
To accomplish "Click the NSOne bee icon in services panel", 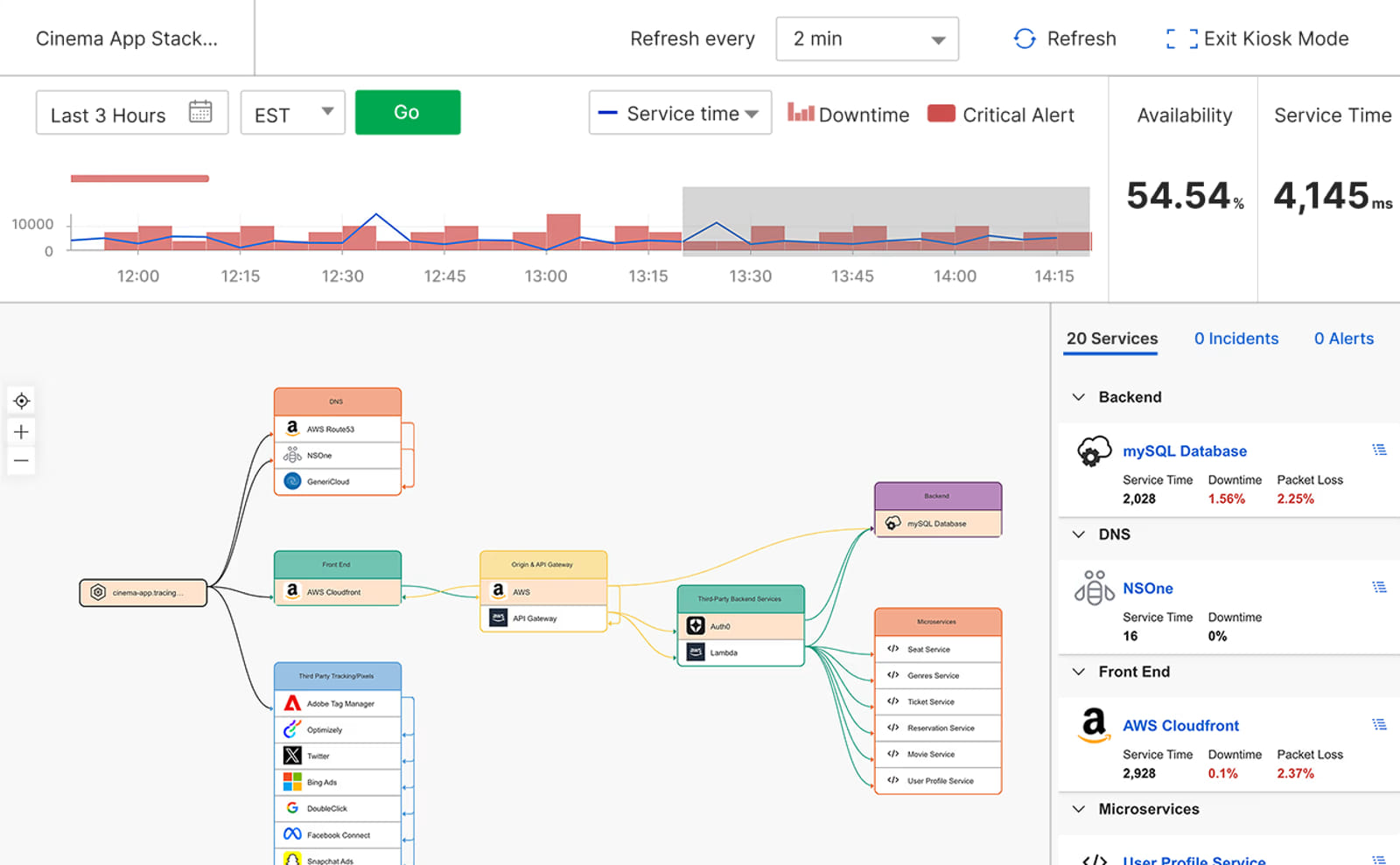I will point(1094,588).
